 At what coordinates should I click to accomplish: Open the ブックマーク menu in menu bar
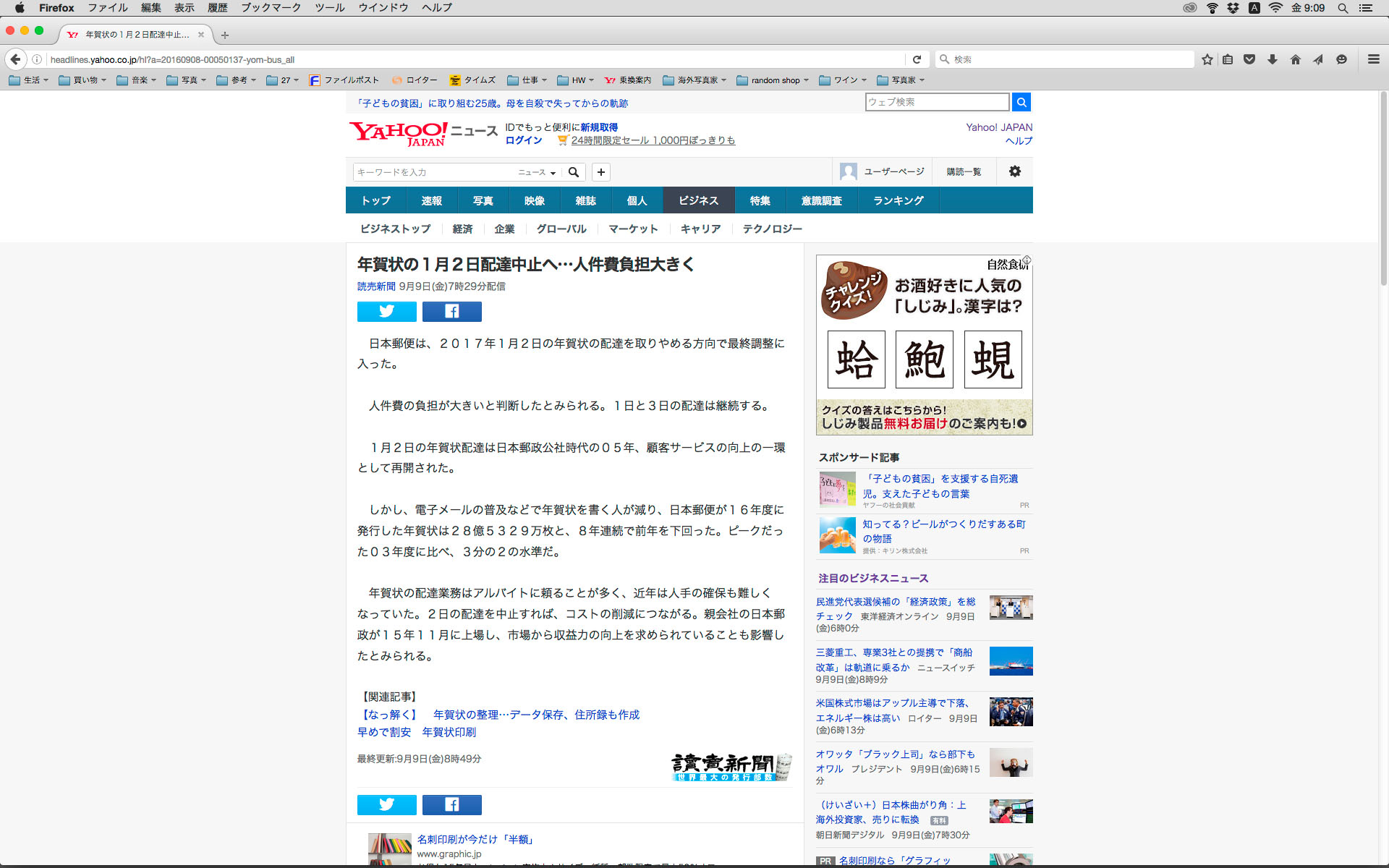271,8
